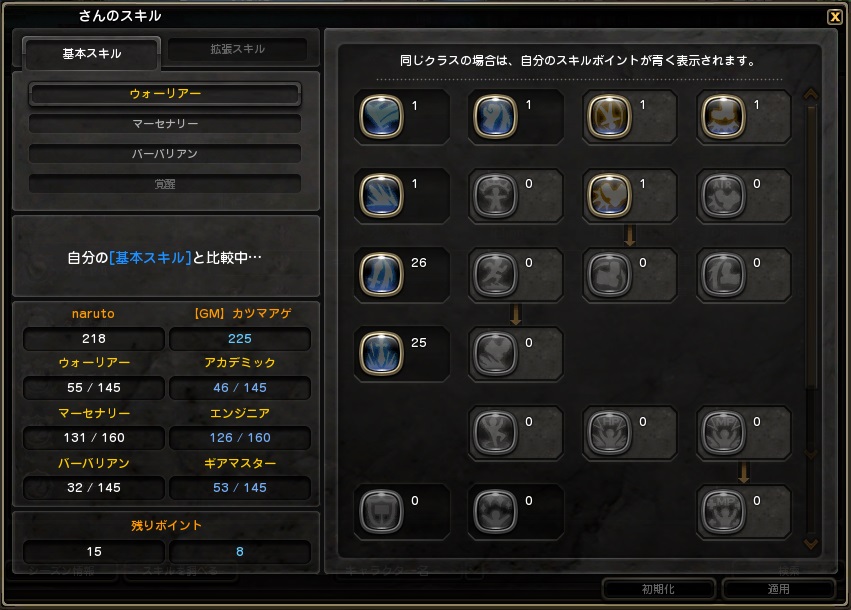Click the greyed shield skill icon at bottom
Image resolution: width=851 pixels, height=610 pixels.
pos(381,511)
